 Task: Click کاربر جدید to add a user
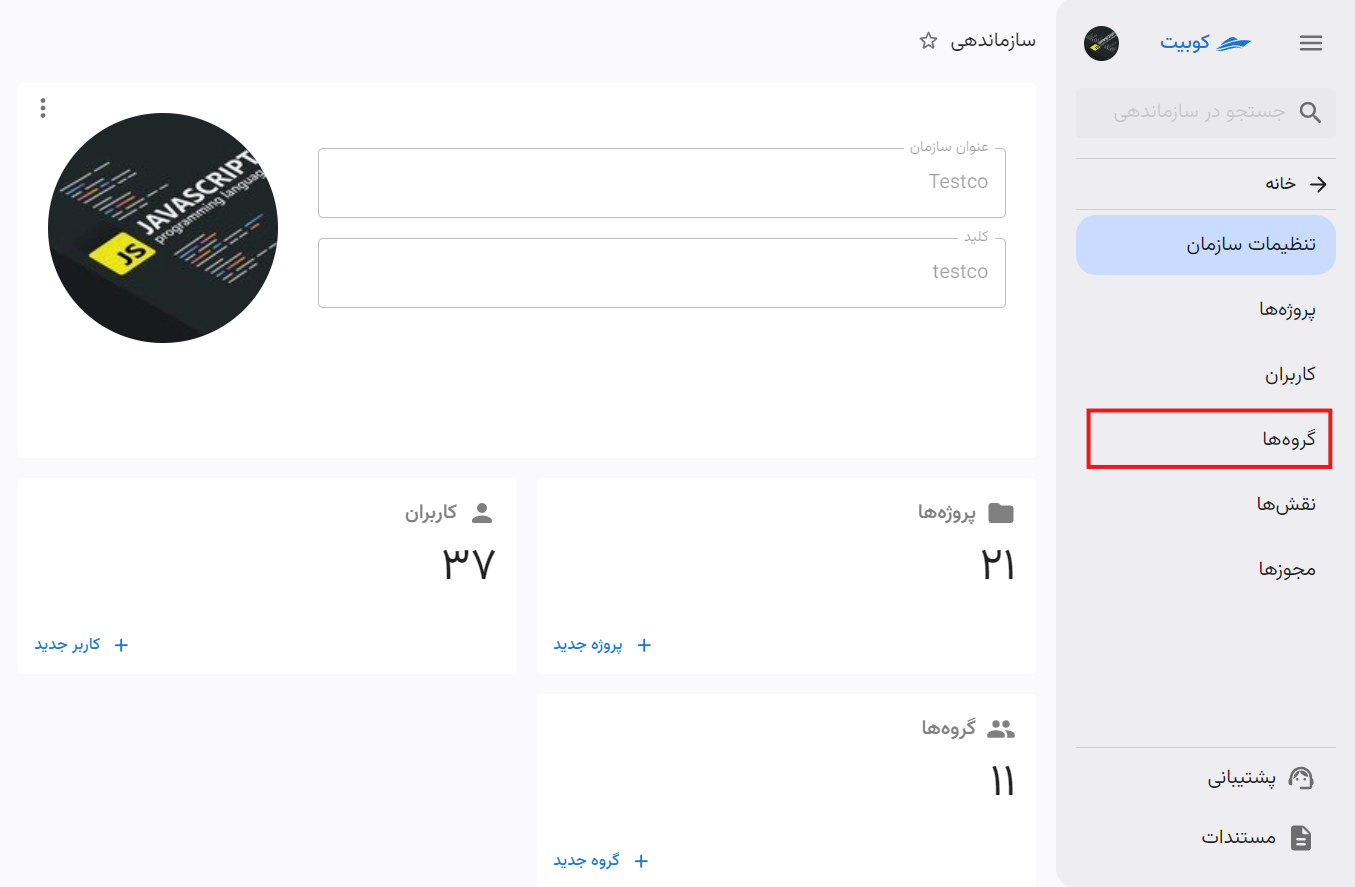[82, 645]
